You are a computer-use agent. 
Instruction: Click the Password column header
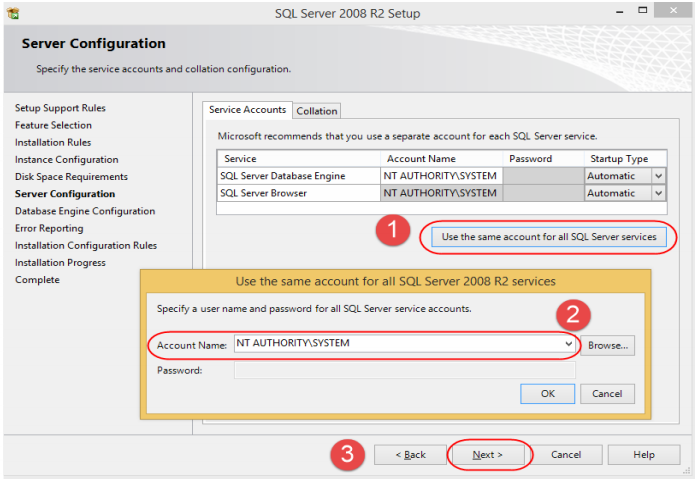click(x=543, y=159)
